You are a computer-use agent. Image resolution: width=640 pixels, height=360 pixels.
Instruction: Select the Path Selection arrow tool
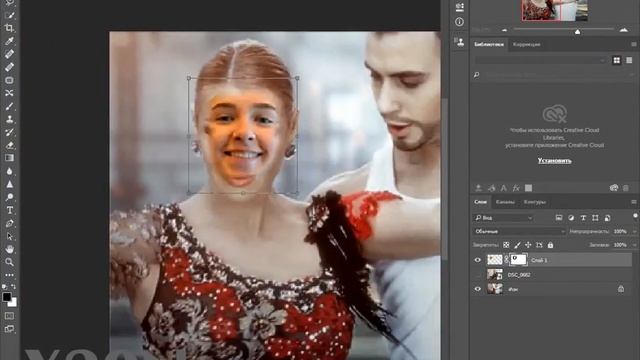coord(9,236)
